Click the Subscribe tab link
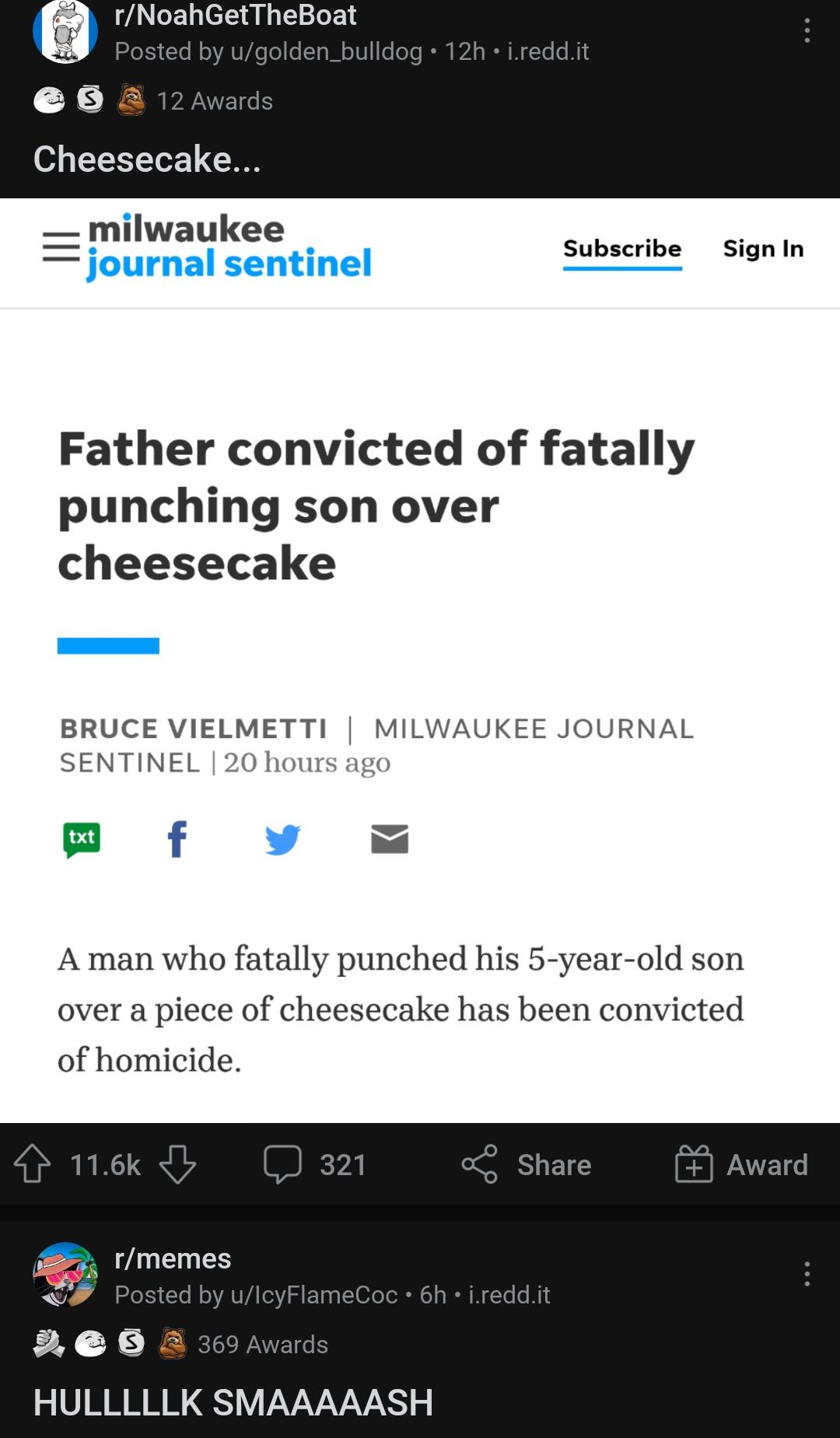Image resolution: width=840 pixels, height=1438 pixels. tap(622, 248)
